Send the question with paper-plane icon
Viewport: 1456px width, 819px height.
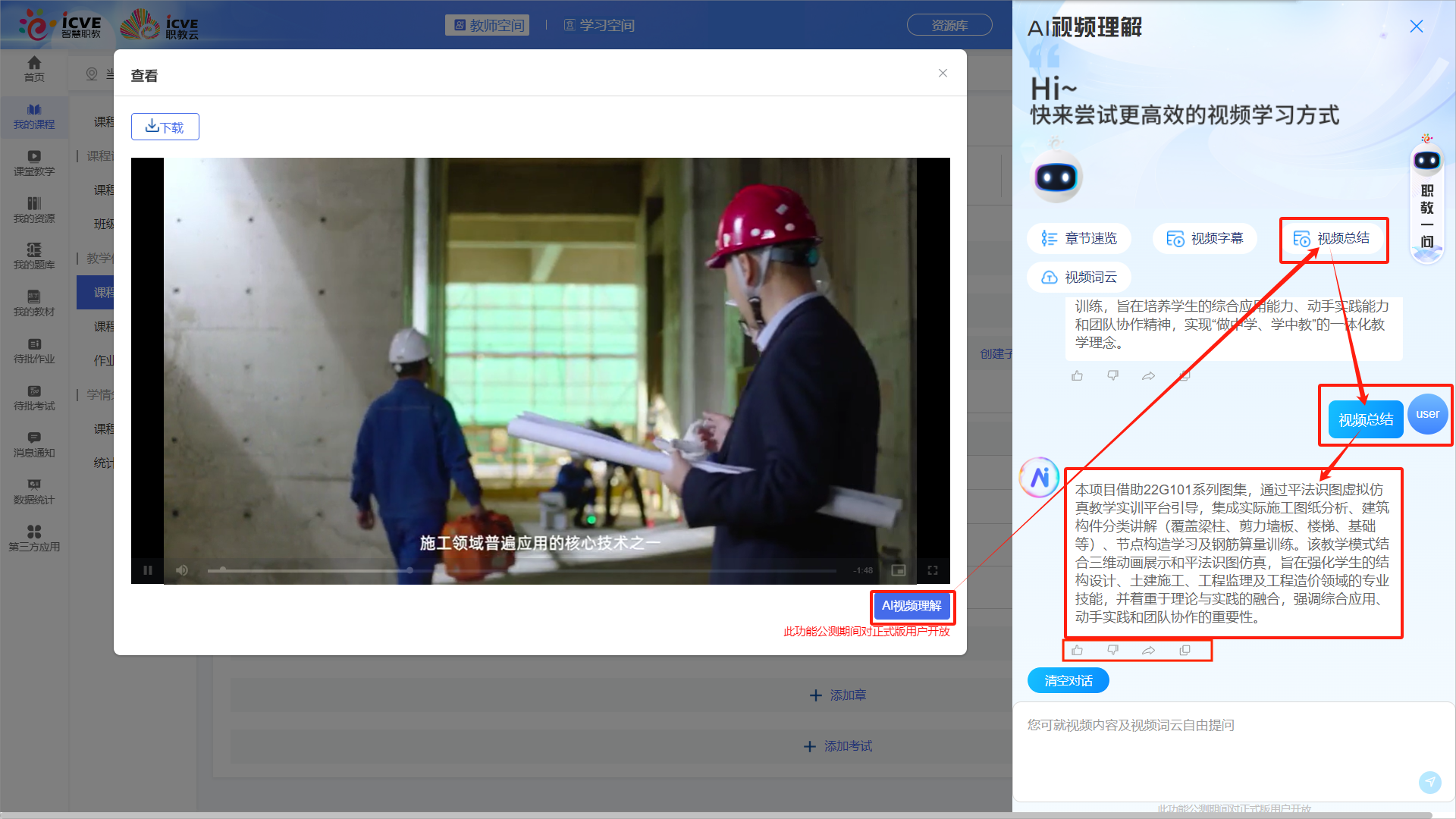[1429, 782]
